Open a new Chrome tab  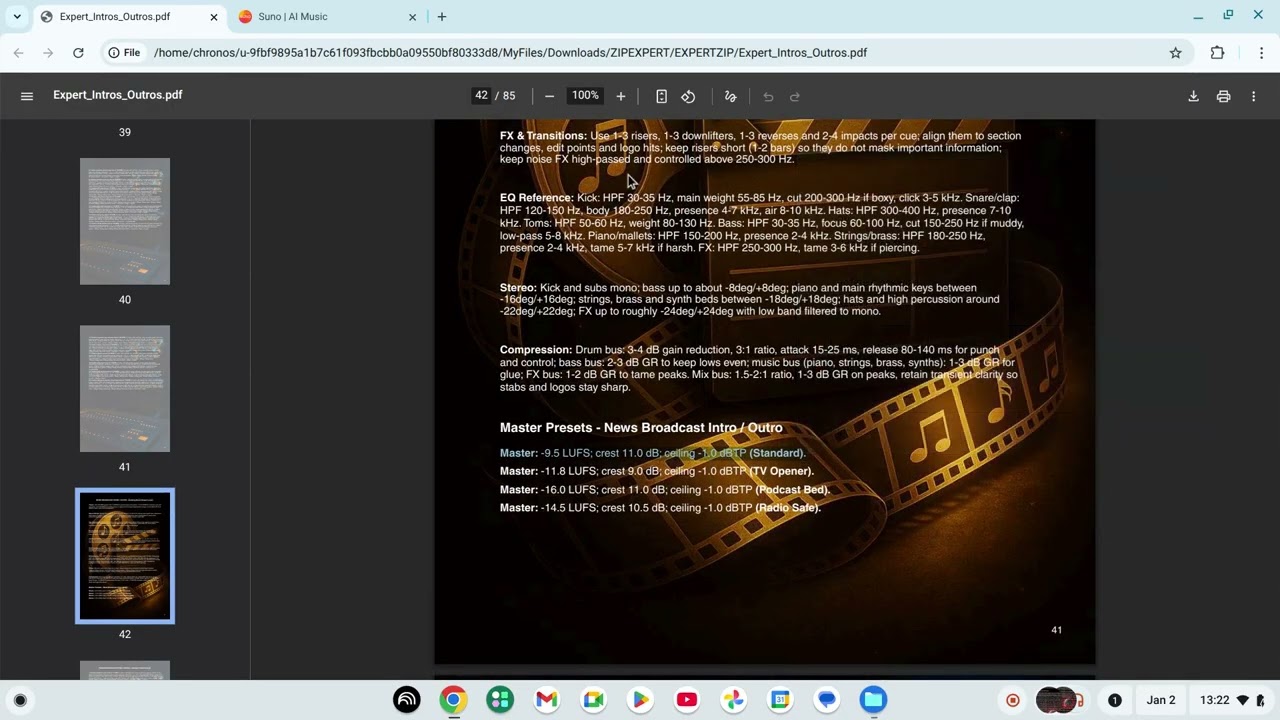(x=442, y=17)
